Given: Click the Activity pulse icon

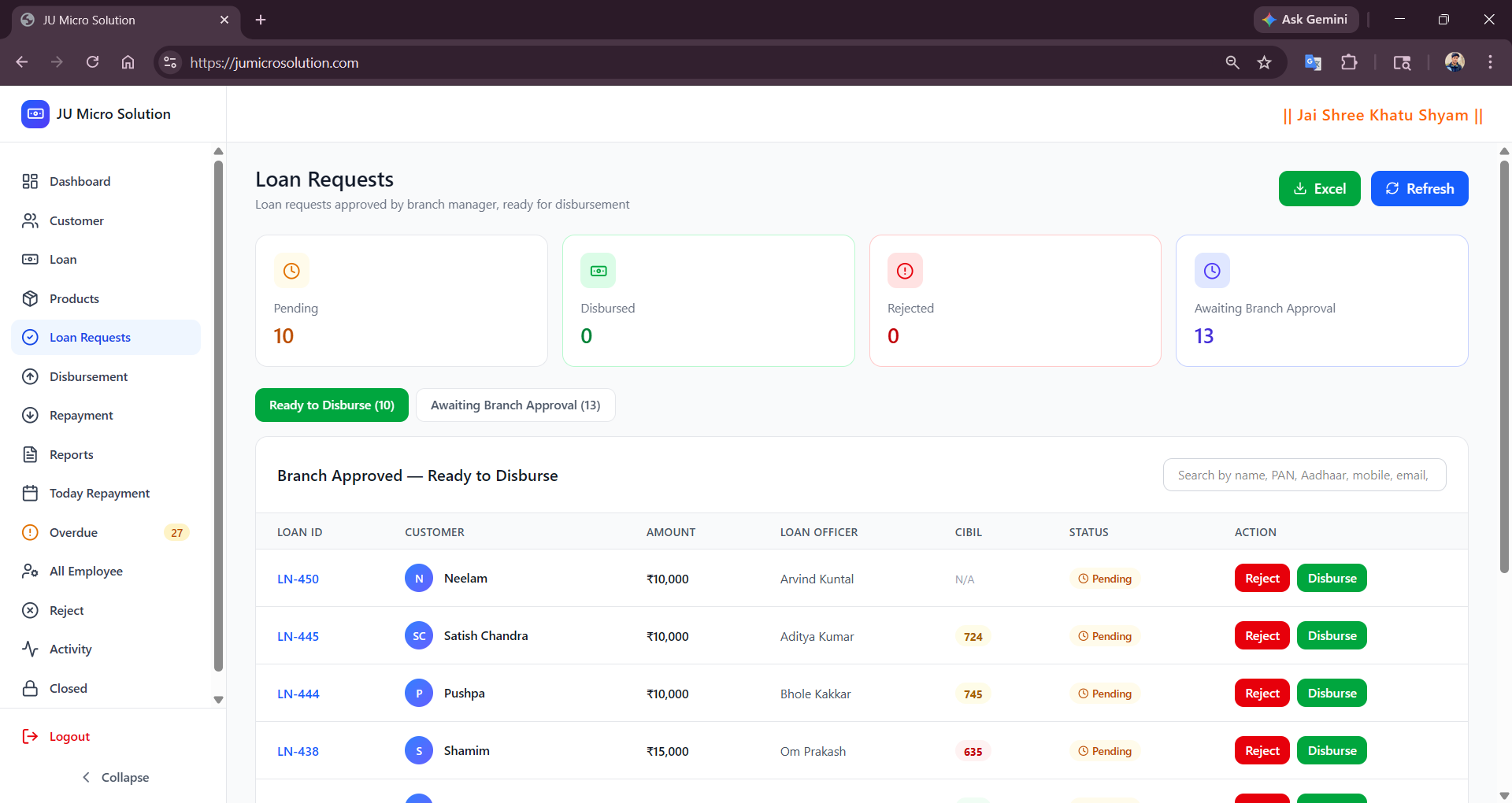Looking at the screenshot, I should [x=30, y=649].
